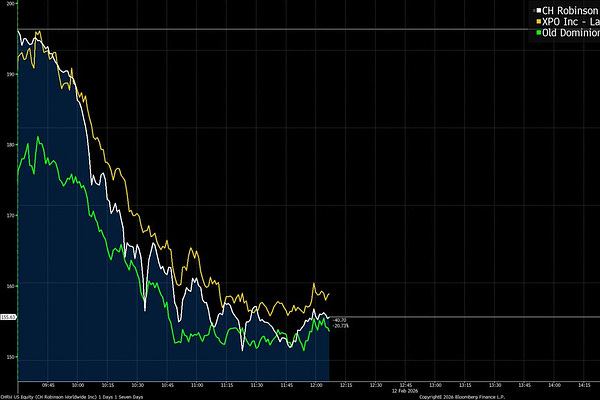Viewport: 600px width, 400px height.
Task: Click the 14:15 time axis label
Action: point(584,385)
